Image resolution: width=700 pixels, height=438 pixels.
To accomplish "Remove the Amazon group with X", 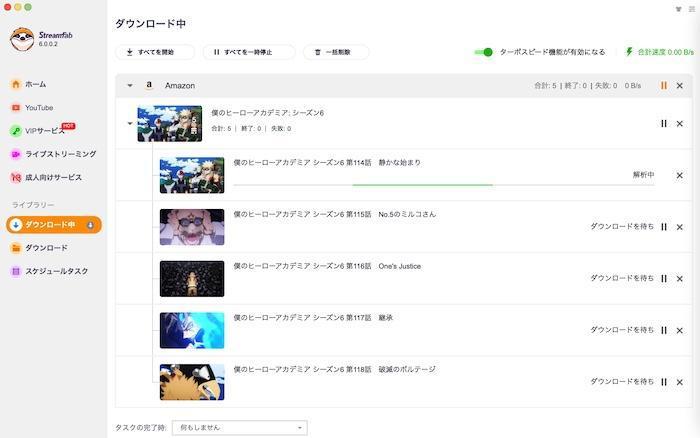I will click(679, 85).
